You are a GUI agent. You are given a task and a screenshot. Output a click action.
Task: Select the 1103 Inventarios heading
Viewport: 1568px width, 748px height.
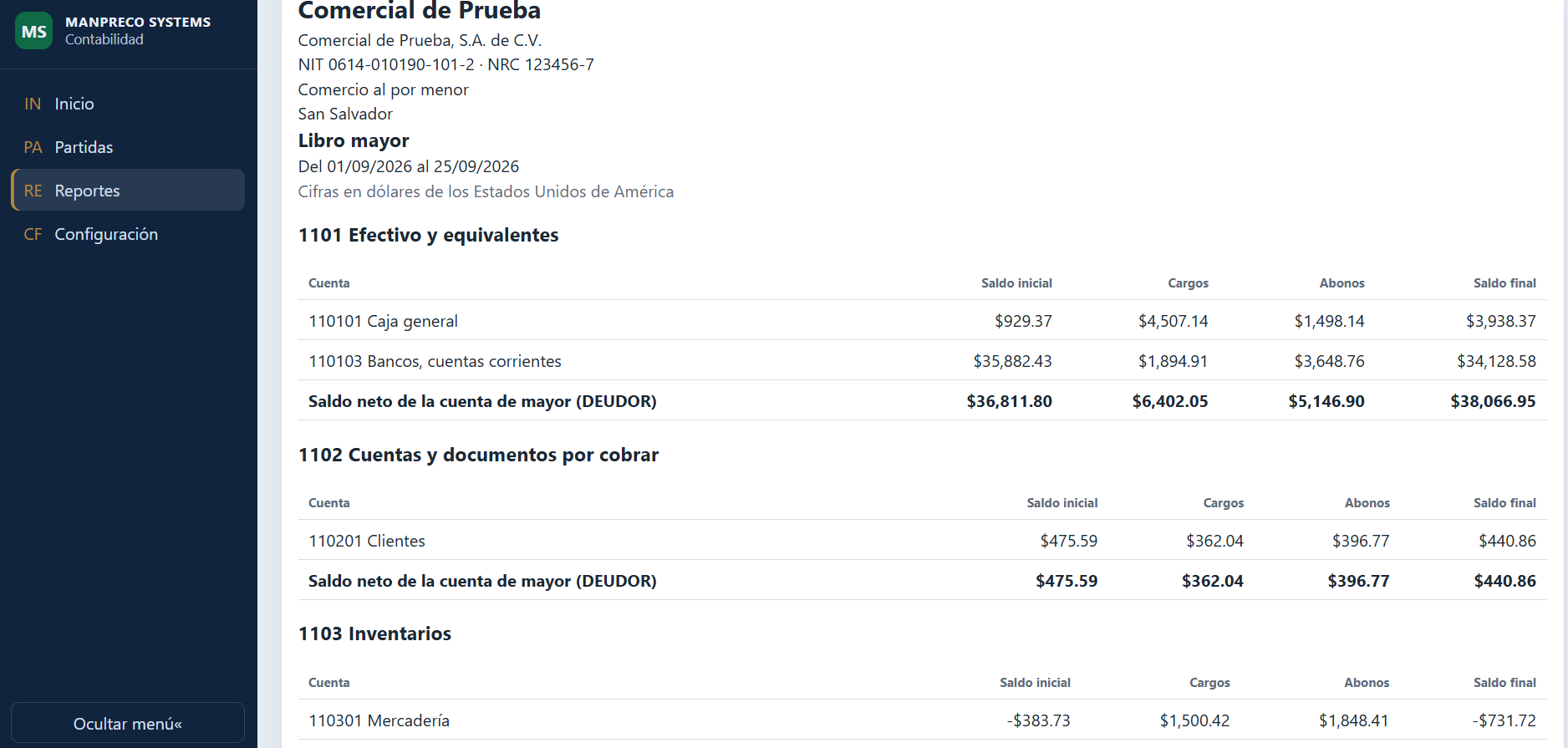click(374, 634)
